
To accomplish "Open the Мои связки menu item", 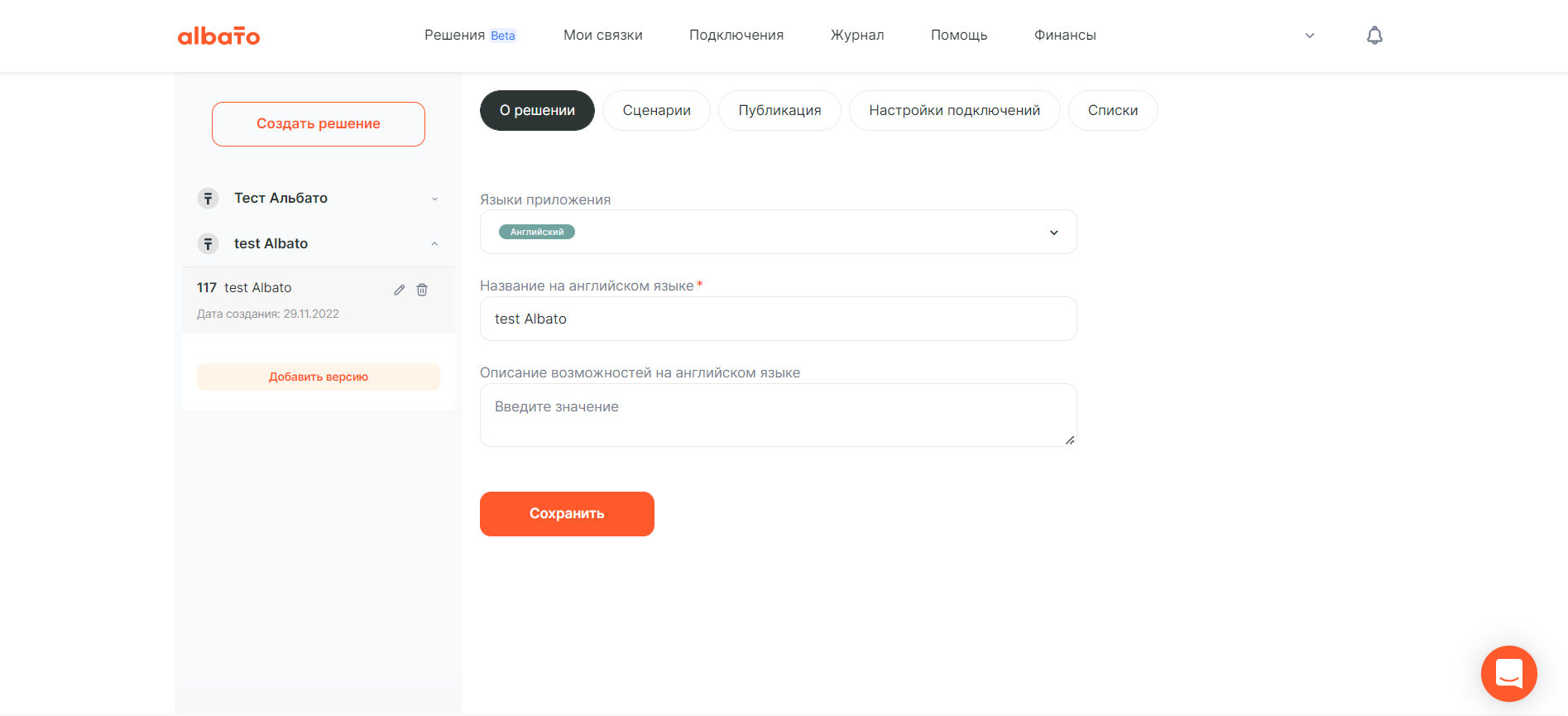I will [602, 36].
